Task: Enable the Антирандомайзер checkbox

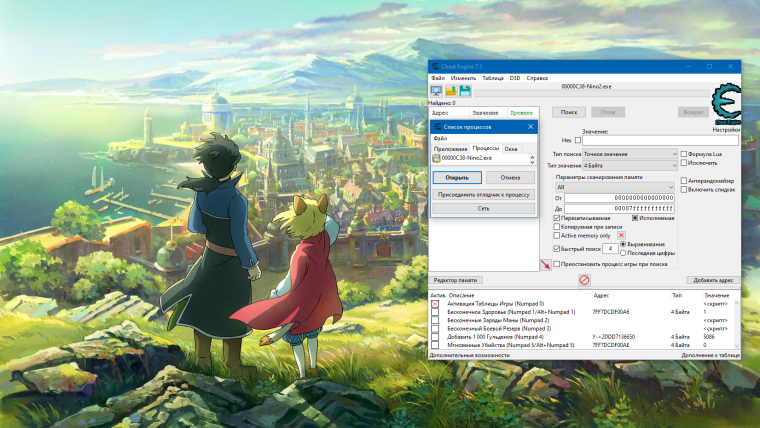Action: 683,181
